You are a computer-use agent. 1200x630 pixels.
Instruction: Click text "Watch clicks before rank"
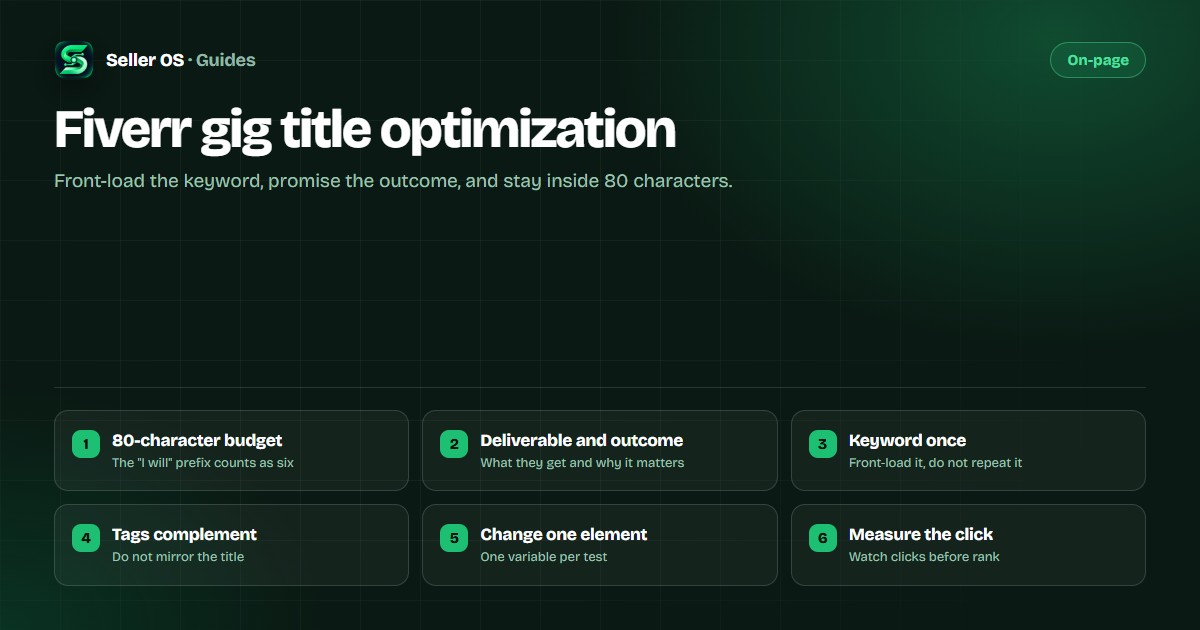(924, 557)
